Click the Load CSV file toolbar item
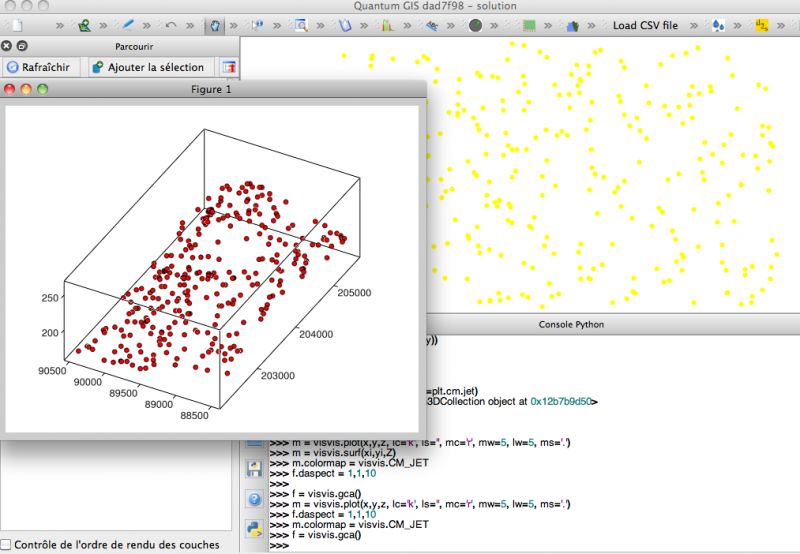 tap(645, 25)
